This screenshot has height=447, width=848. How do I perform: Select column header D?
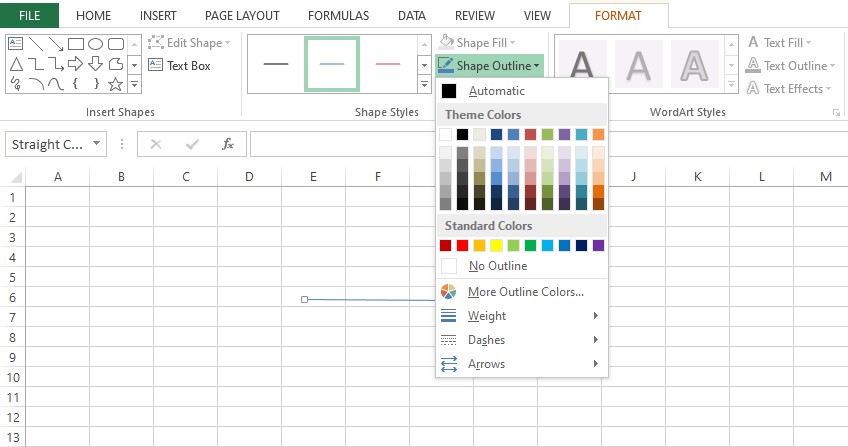(x=249, y=177)
